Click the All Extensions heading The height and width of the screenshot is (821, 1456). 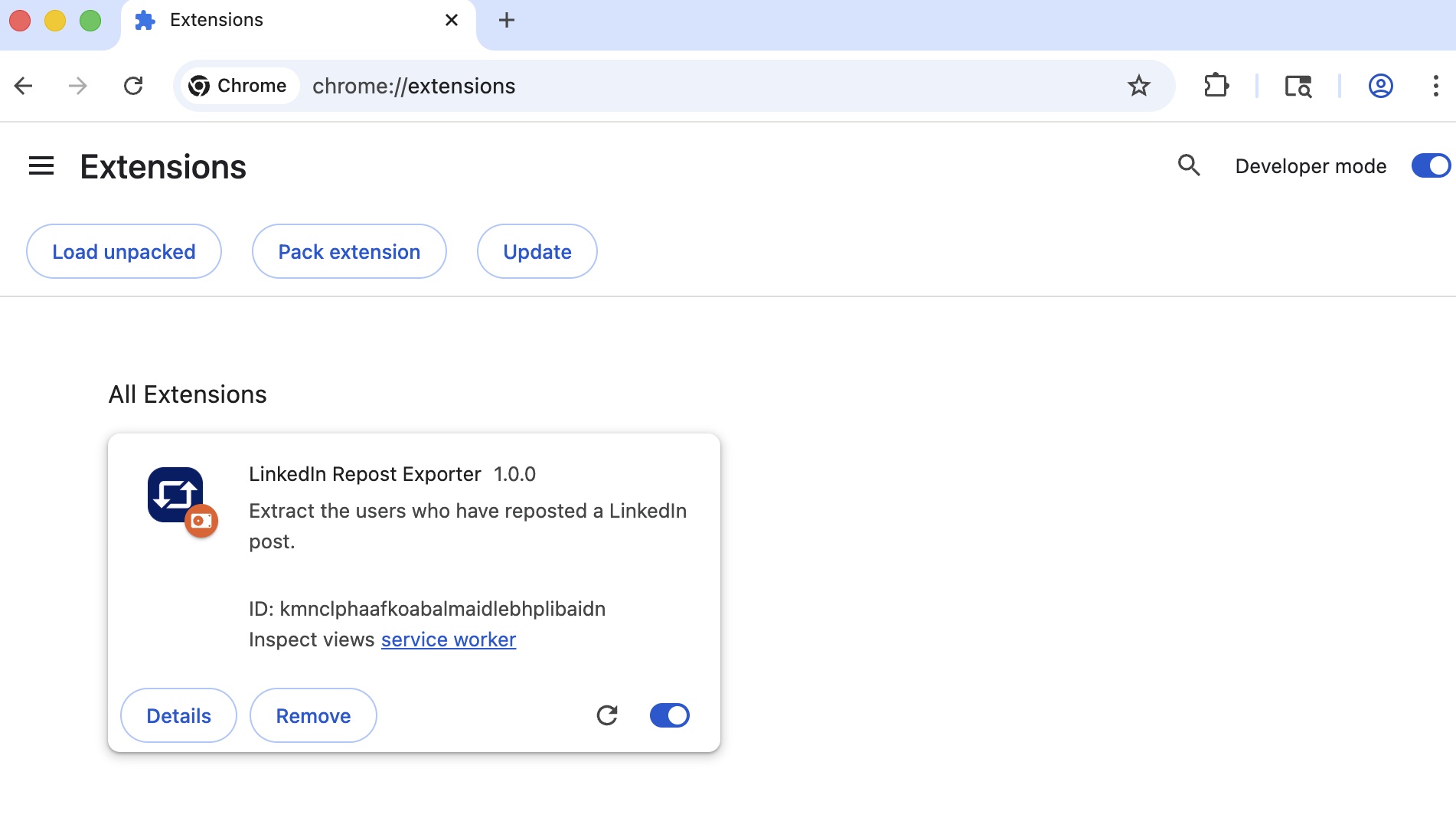(x=188, y=394)
